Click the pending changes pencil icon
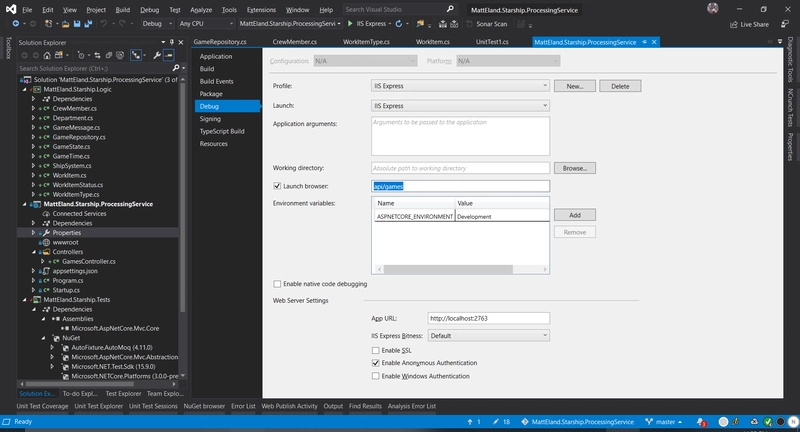Viewport: 800px width, 432px height. pos(495,422)
